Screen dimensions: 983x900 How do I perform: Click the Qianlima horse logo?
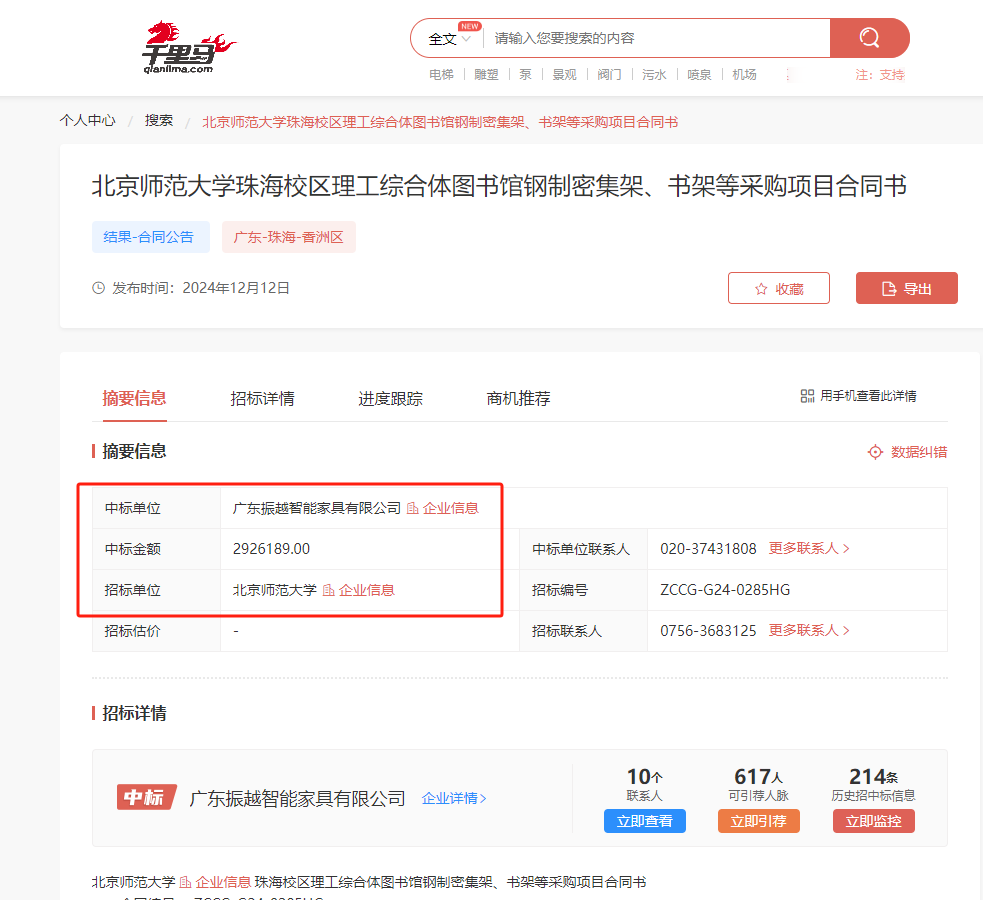point(189,47)
